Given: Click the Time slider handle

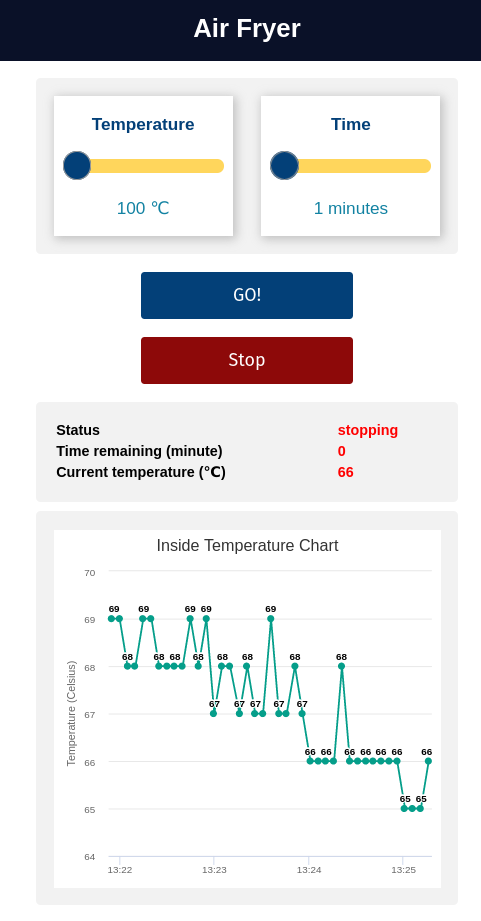Looking at the screenshot, I should point(284,166).
